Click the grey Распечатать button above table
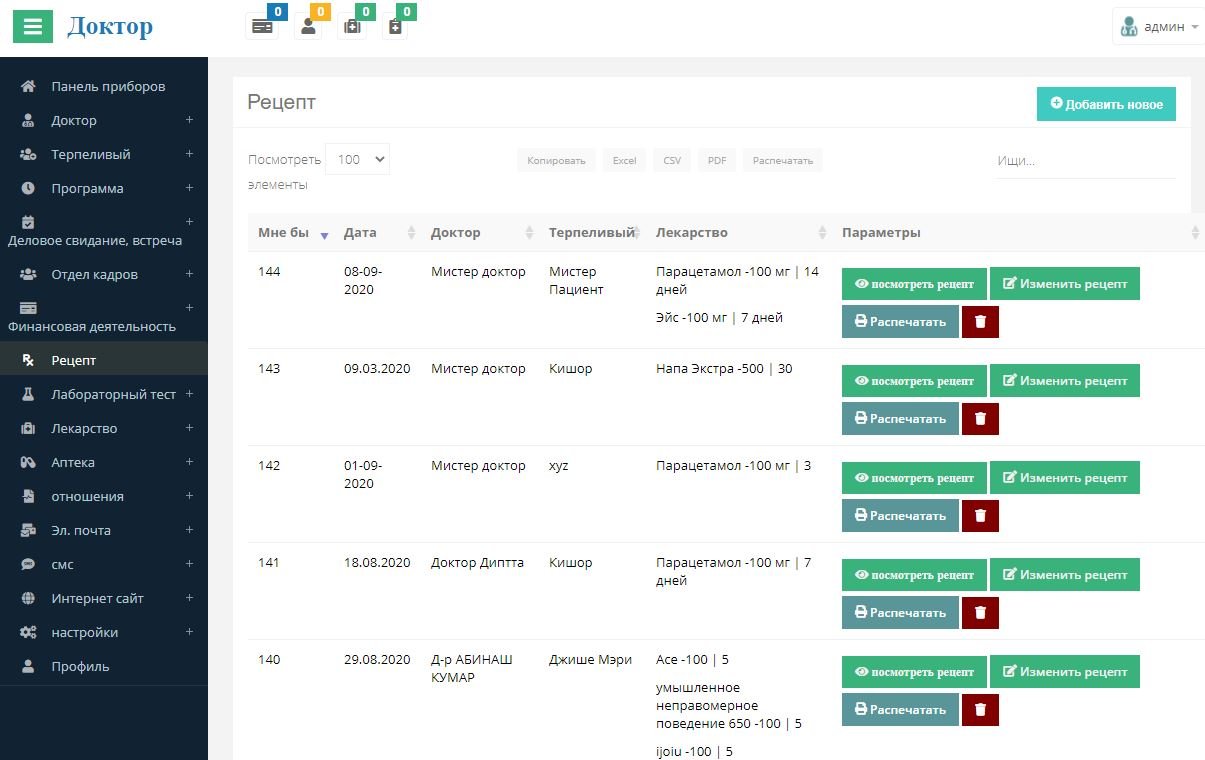This screenshot has height=760, width=1205. 783,160
